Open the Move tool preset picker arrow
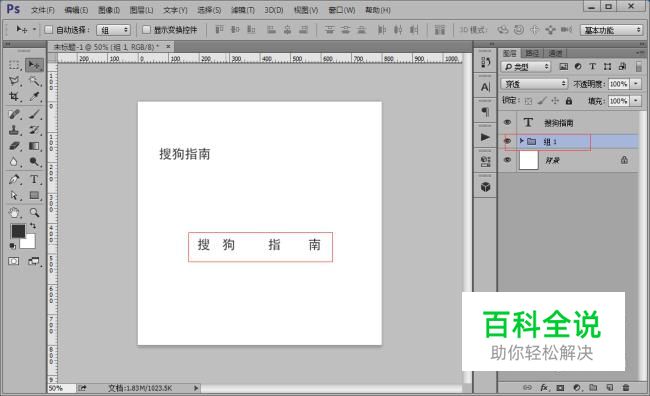The width and height of the screenshot is (650, 396). (x=34, y=29)
